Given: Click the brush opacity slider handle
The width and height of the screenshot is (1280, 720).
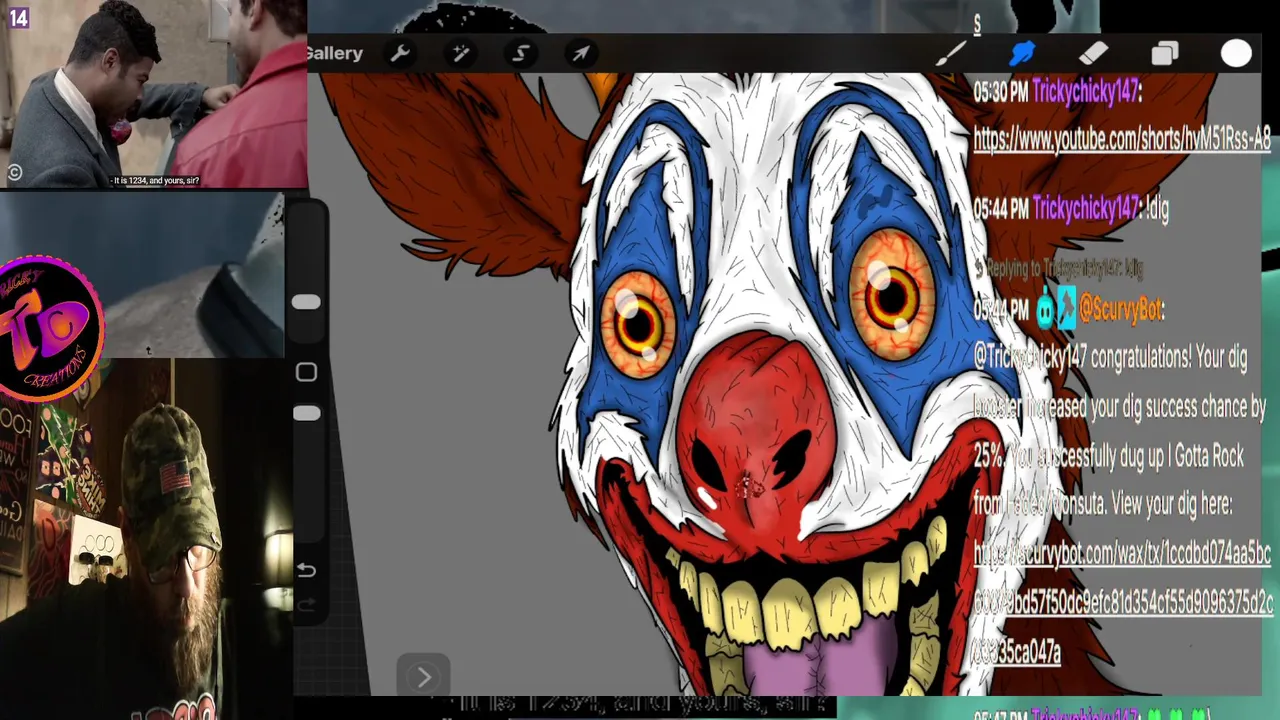Looking at the screenshot, I should click(306, 413).
